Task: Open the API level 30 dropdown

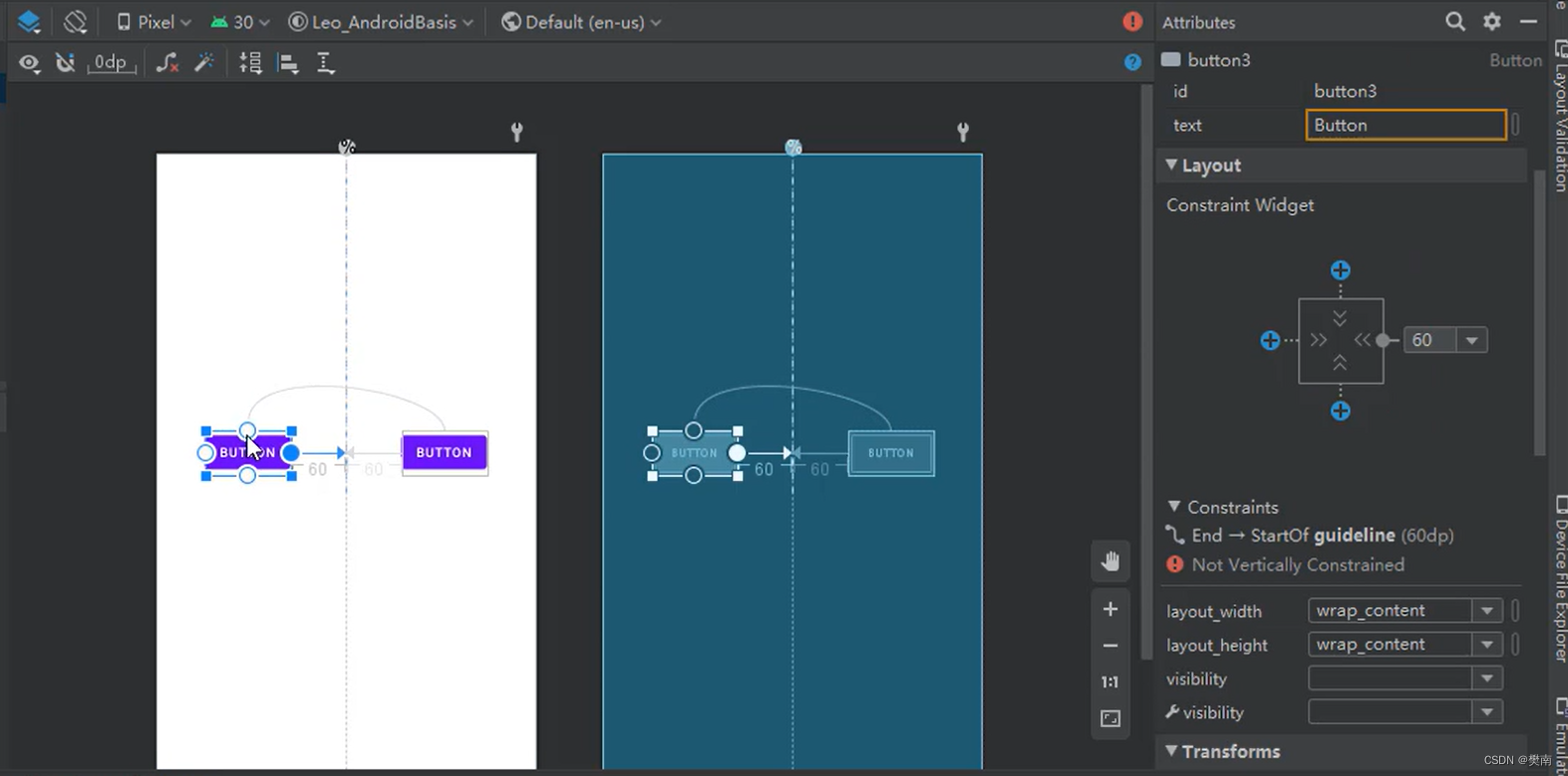Action: pyautogui.click(x=240, y=22)
